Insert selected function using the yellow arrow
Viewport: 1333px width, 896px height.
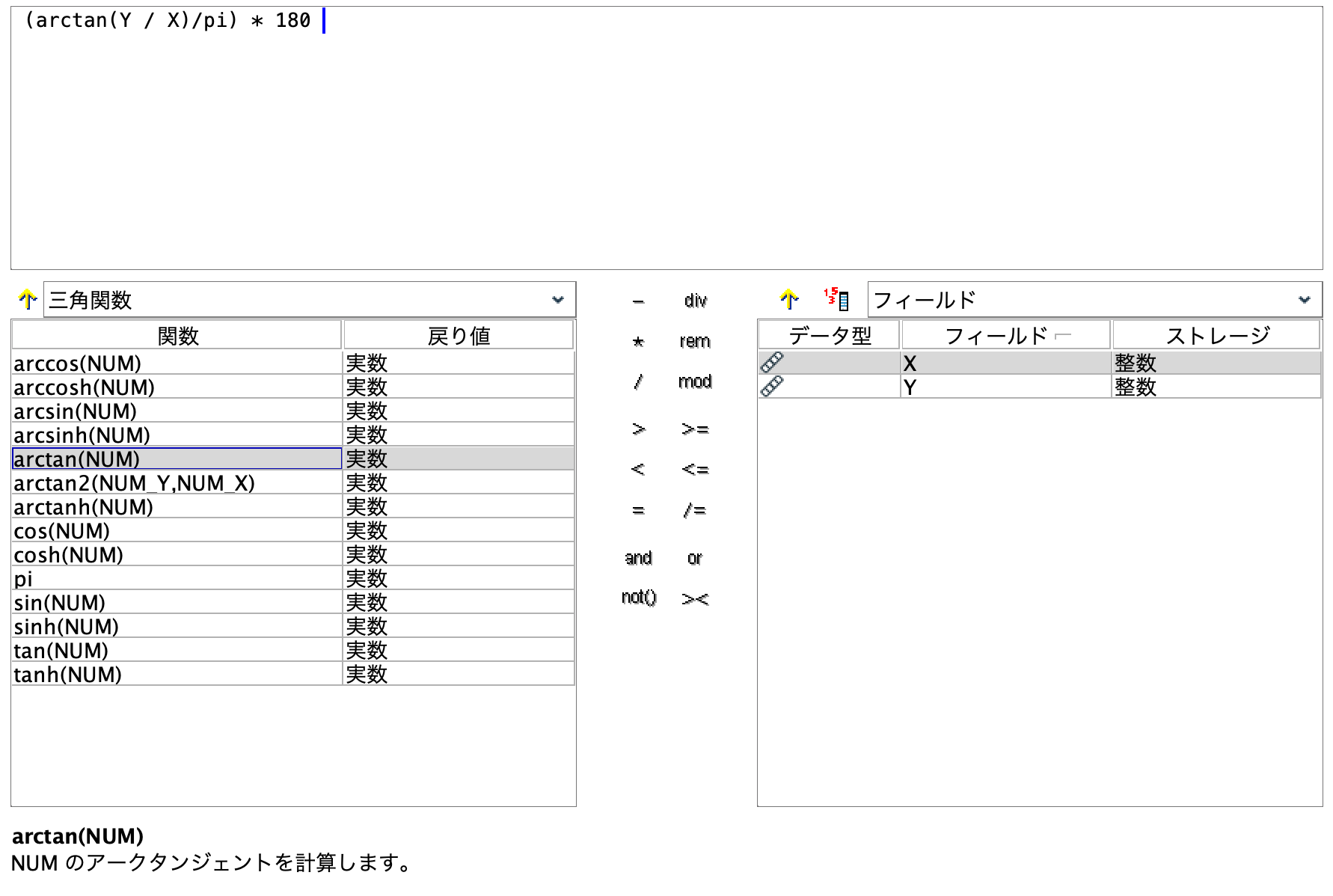27,299
